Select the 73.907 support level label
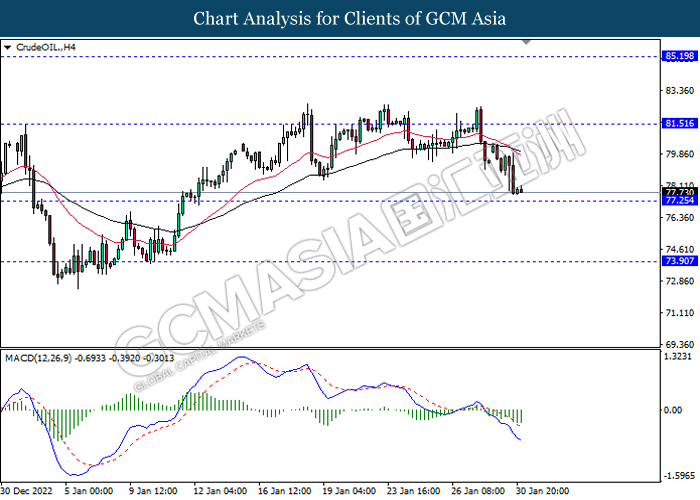The height and width of the screenshot is (500, 700). point(679,261)
